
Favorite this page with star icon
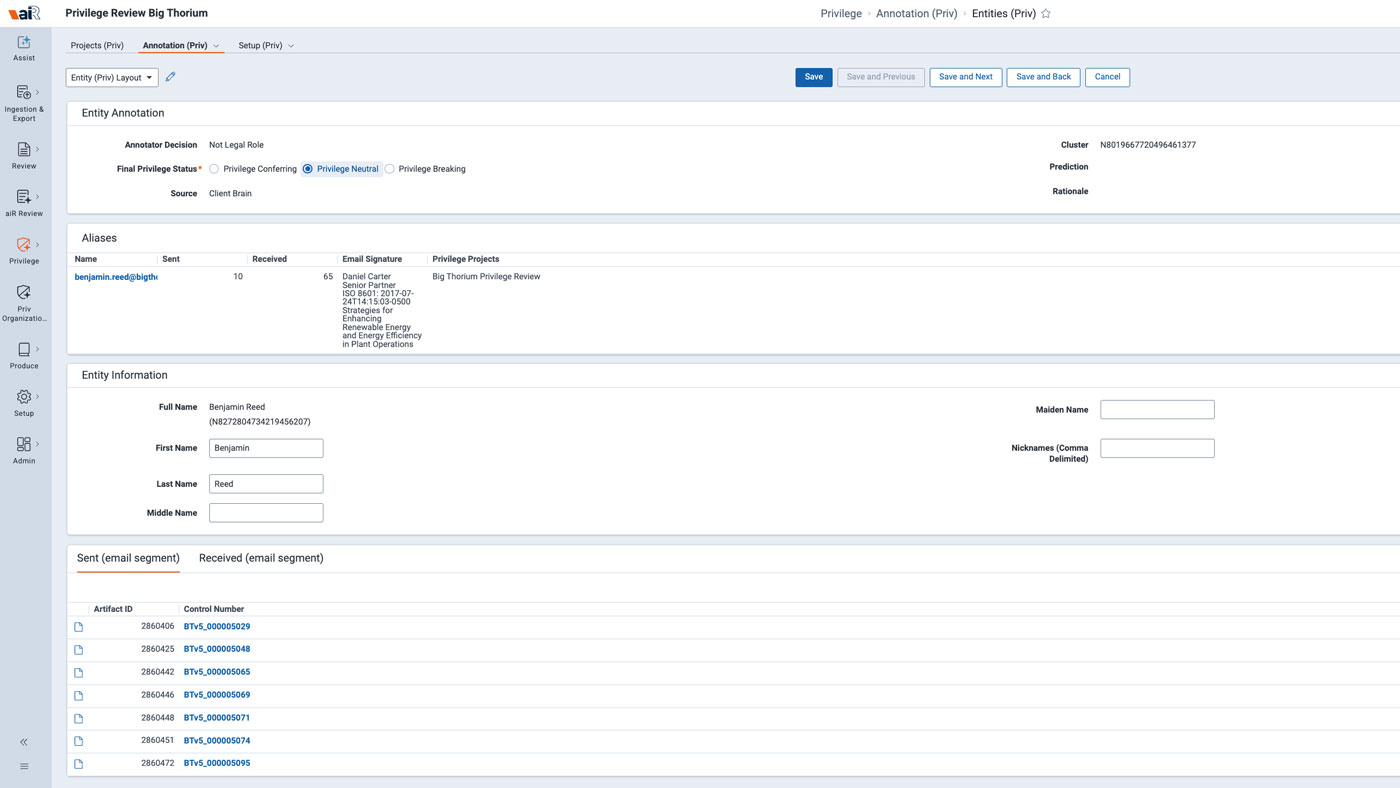point(1046,14)
